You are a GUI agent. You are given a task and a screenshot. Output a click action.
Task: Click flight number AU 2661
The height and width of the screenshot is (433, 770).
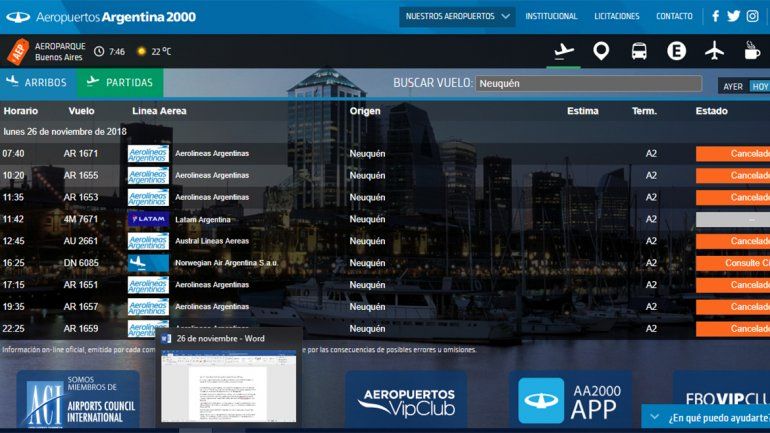81,241
